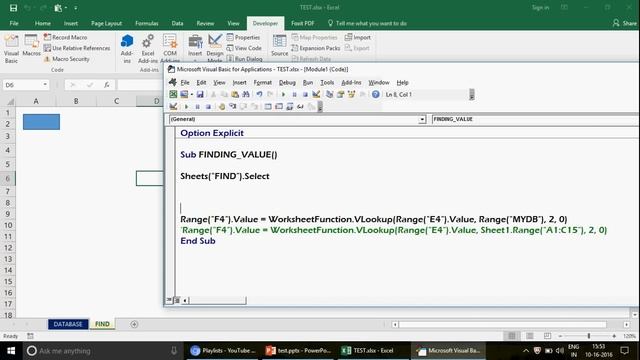The image size is (640, 360).
Task: Start Record Macro in Excel ribbon
Action: [65, 37]
